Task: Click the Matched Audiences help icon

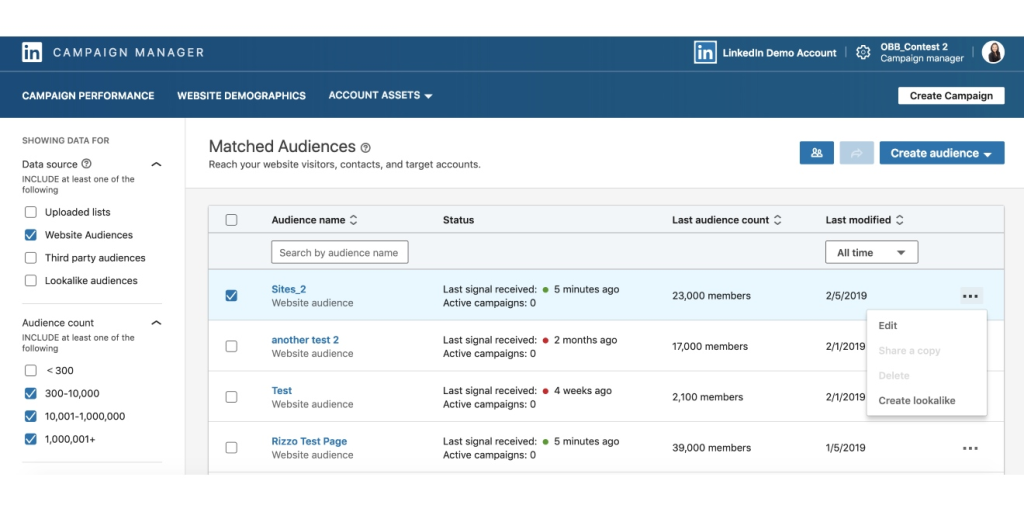Action: [x=366, y=148]
